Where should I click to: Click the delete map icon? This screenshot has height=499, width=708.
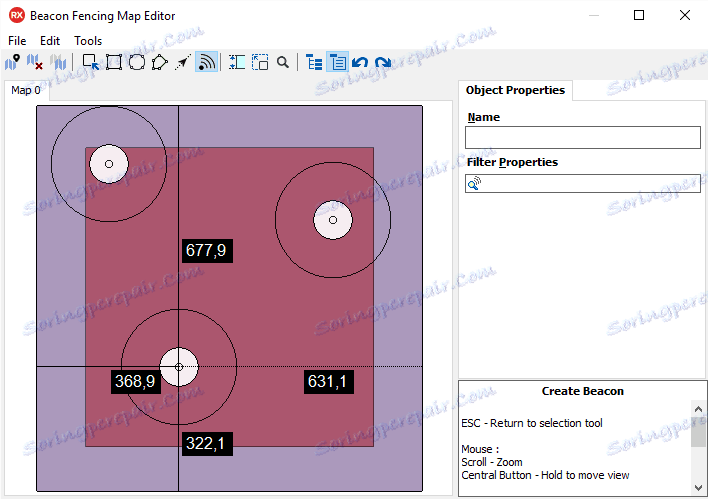click(35, 62)
